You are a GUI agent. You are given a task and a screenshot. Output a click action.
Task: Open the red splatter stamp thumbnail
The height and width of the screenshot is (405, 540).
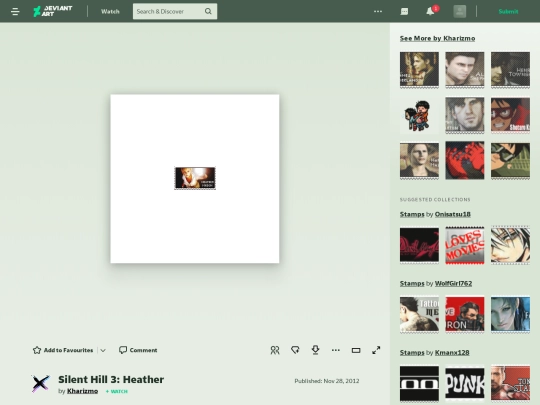tap(465, 161)
